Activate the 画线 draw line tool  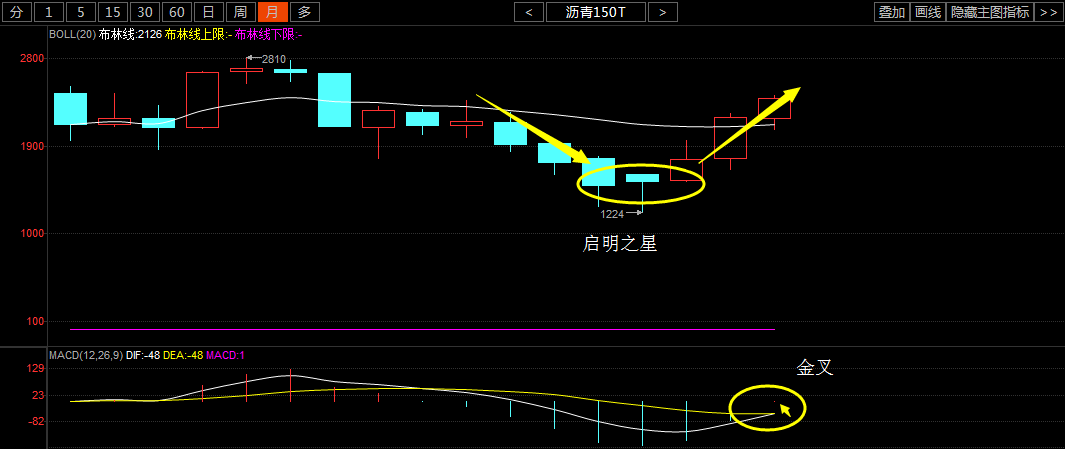[x=928, y=12]
